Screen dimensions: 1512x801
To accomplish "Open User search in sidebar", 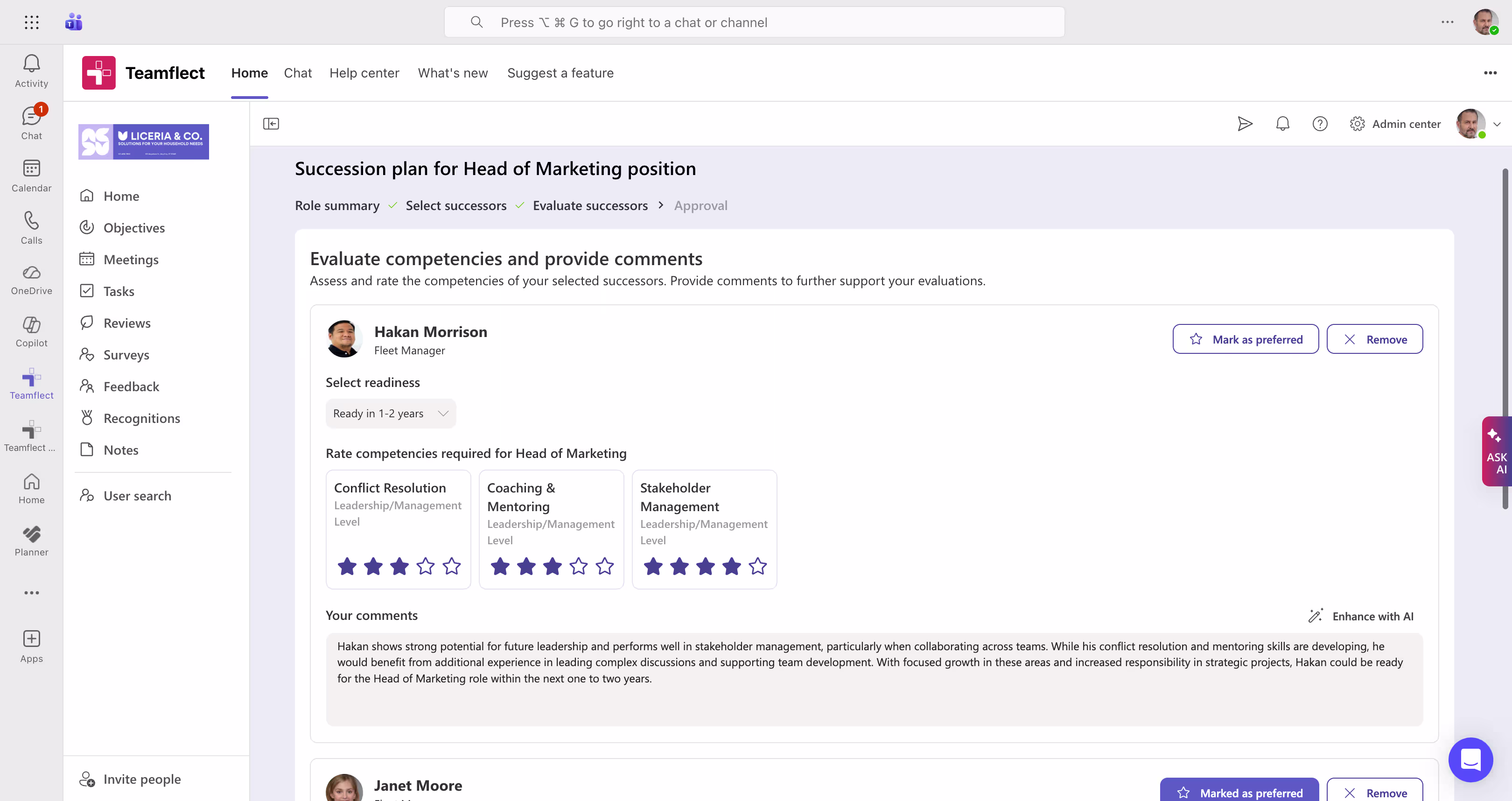I will (125, 496).
